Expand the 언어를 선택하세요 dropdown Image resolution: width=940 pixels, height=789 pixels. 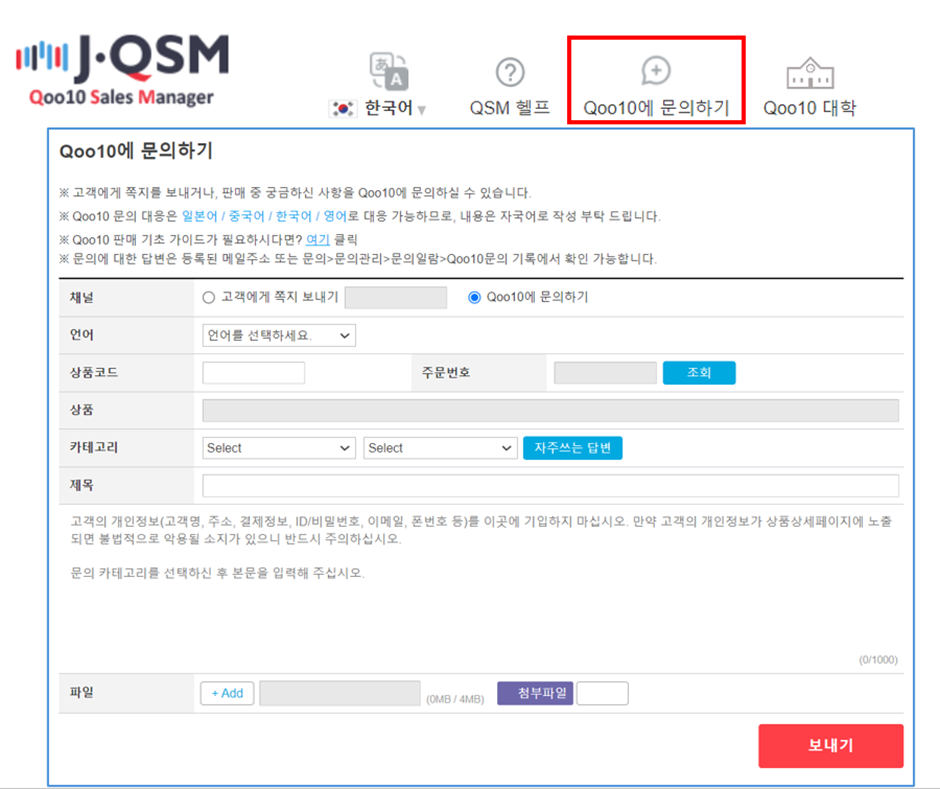point(279,335)
